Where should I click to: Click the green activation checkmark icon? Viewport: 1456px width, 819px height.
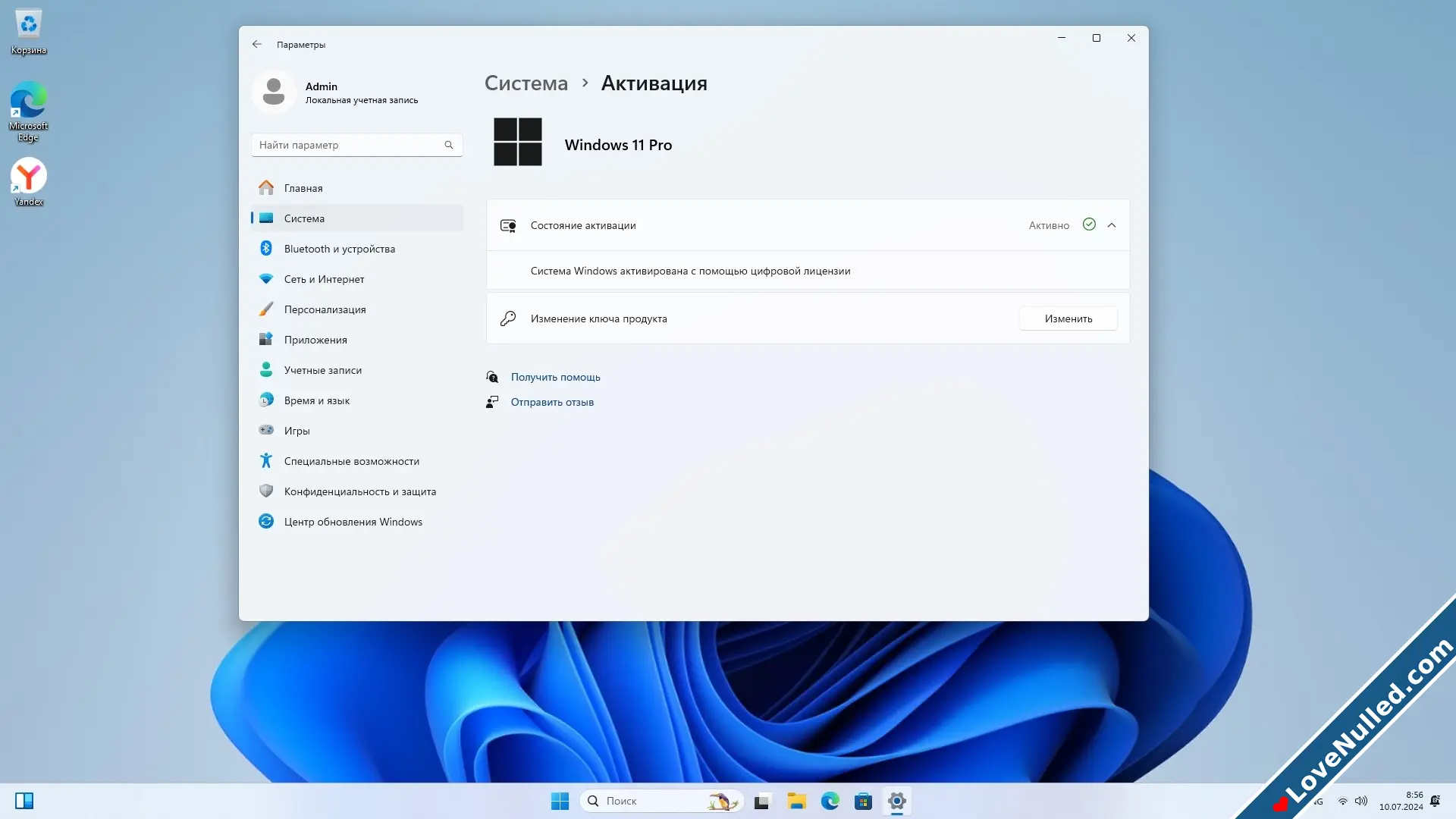(1089, 224)
